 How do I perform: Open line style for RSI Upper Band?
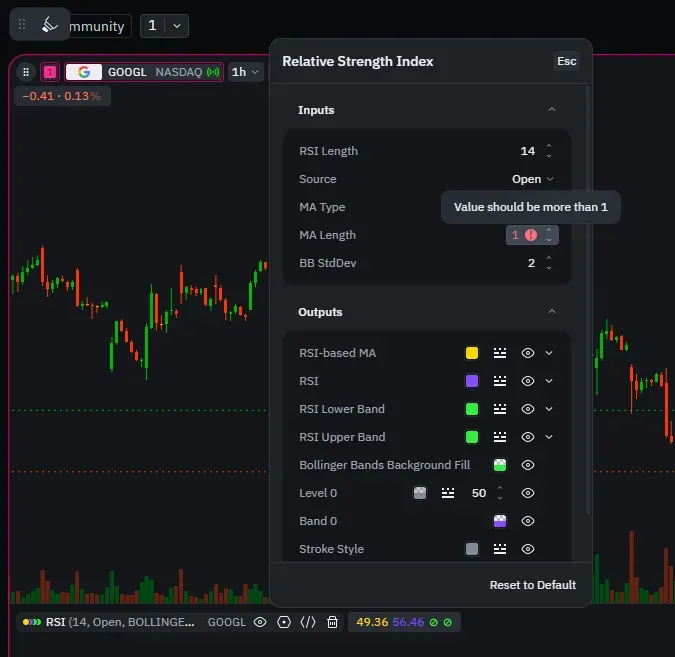click(x=500, y=437)
